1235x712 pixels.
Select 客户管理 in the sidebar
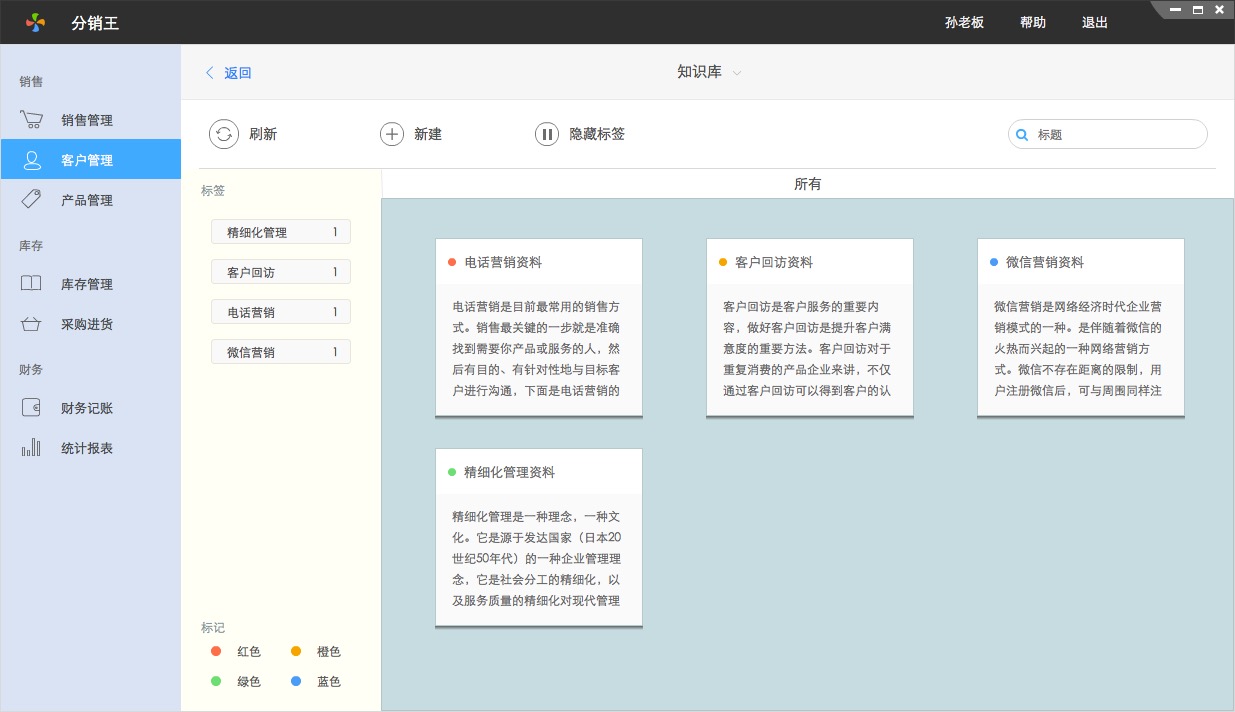point(90,160)
